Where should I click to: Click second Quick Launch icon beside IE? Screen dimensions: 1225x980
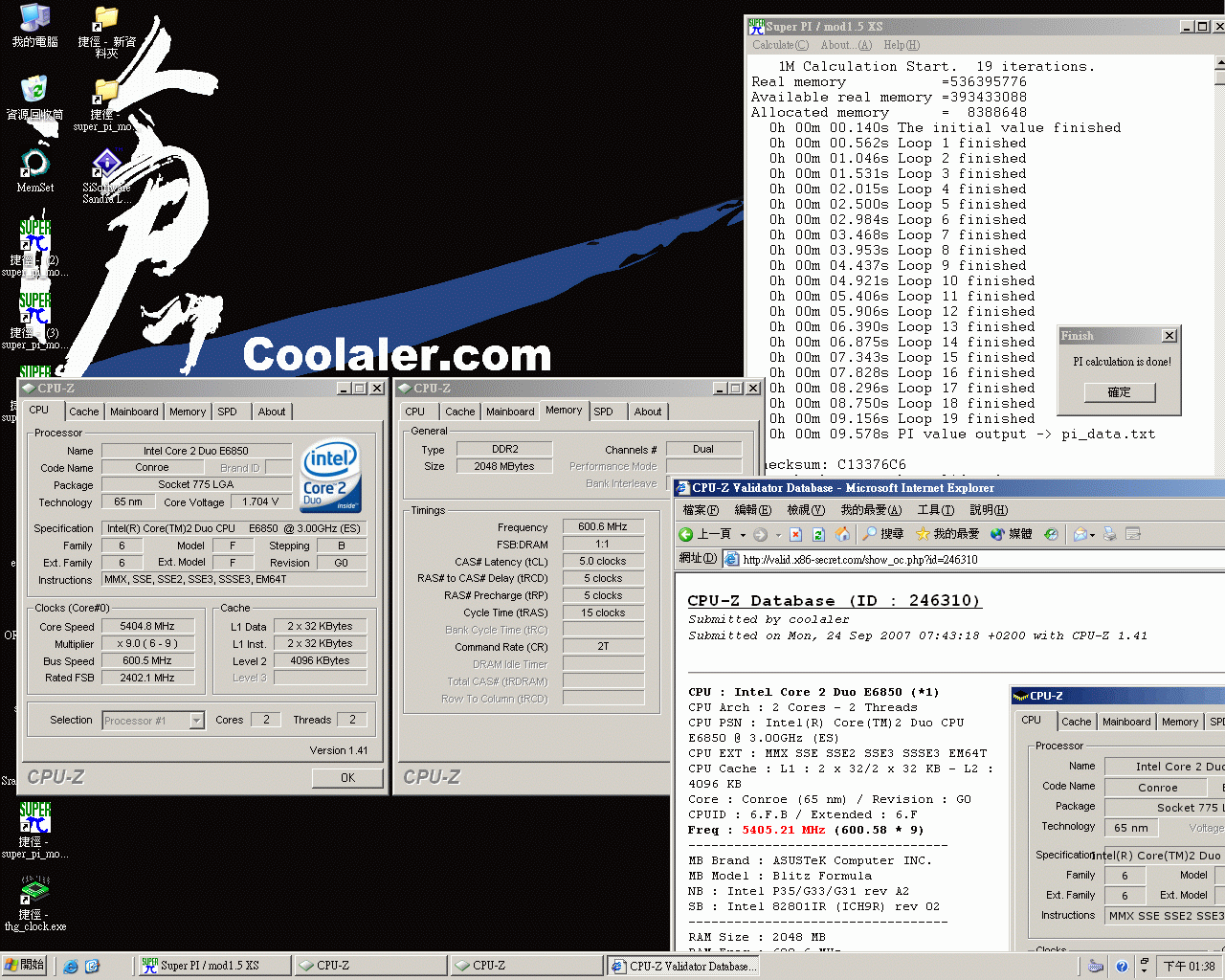point(92,966)
